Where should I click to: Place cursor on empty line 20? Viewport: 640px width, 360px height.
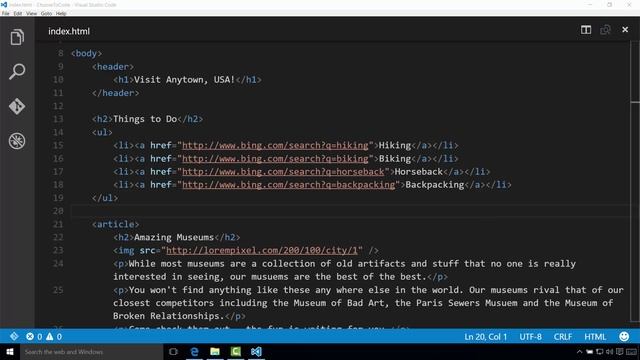click(351, 211)
